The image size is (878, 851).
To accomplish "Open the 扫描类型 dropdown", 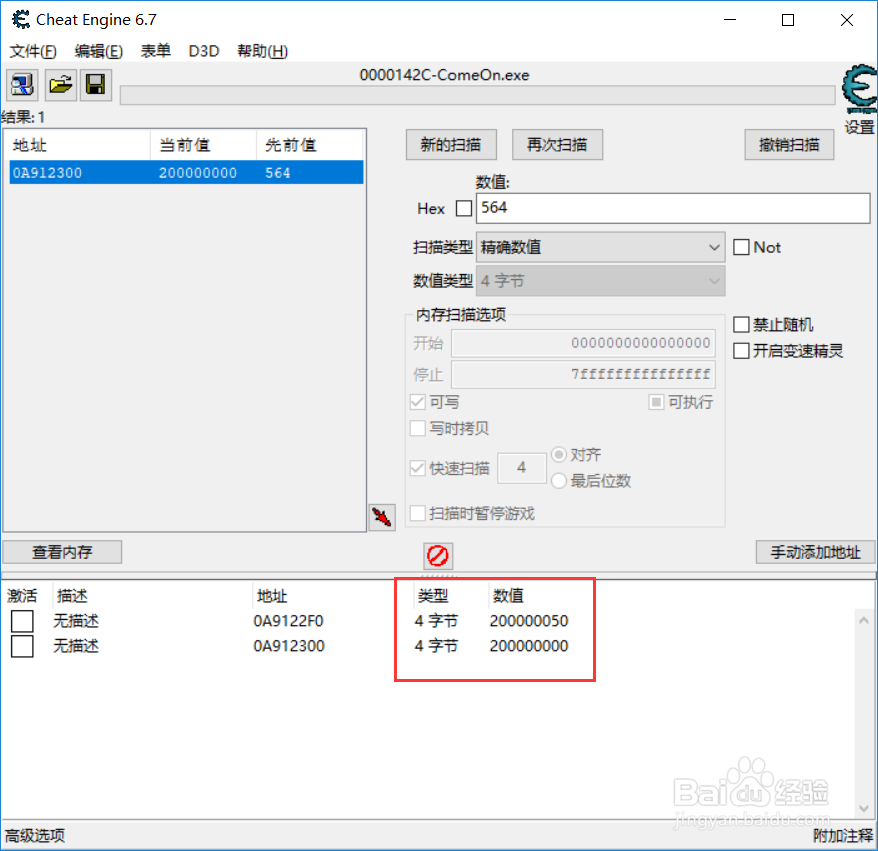I will [x=600, y=247].
